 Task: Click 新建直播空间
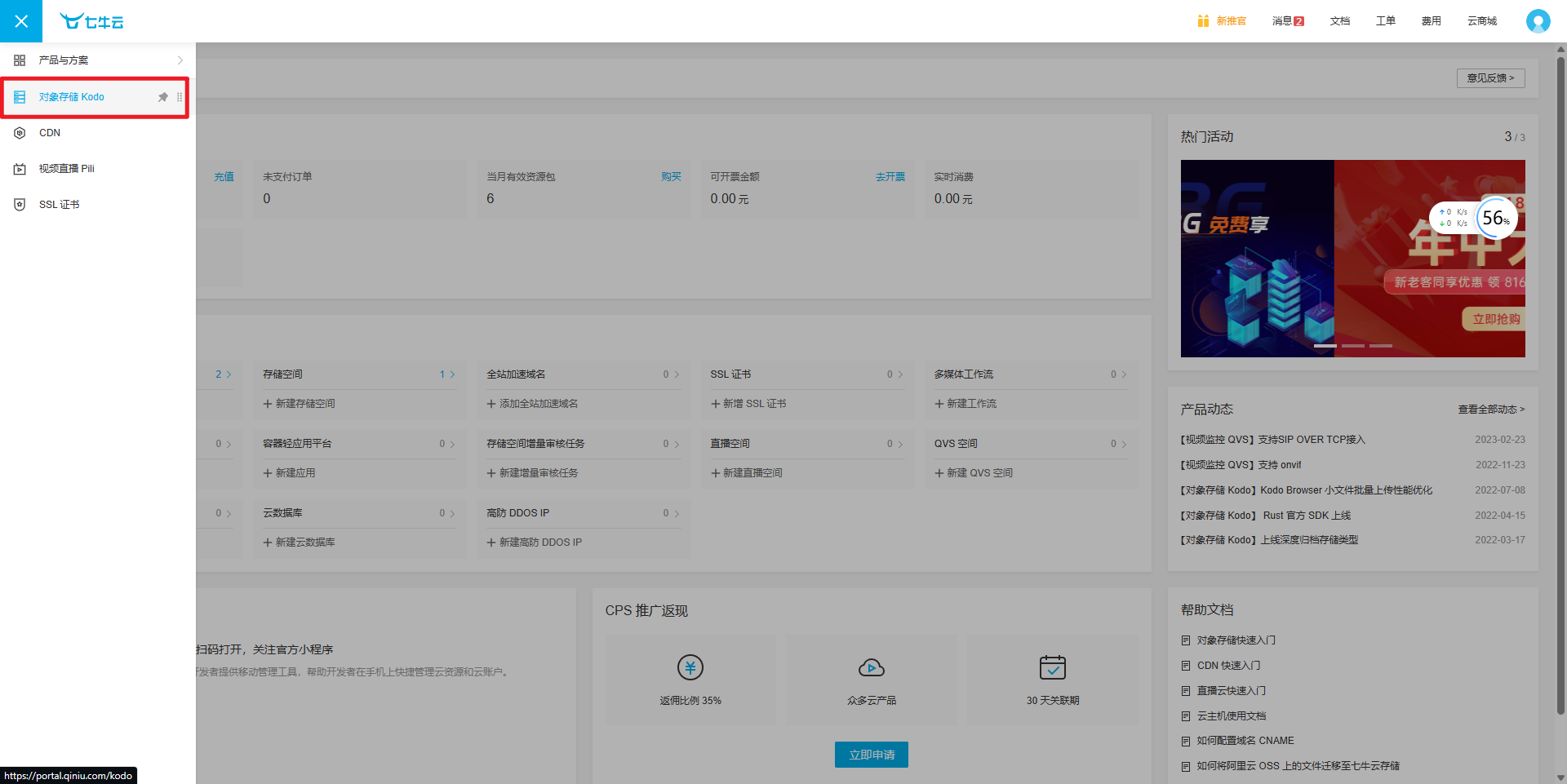[747, 473]
